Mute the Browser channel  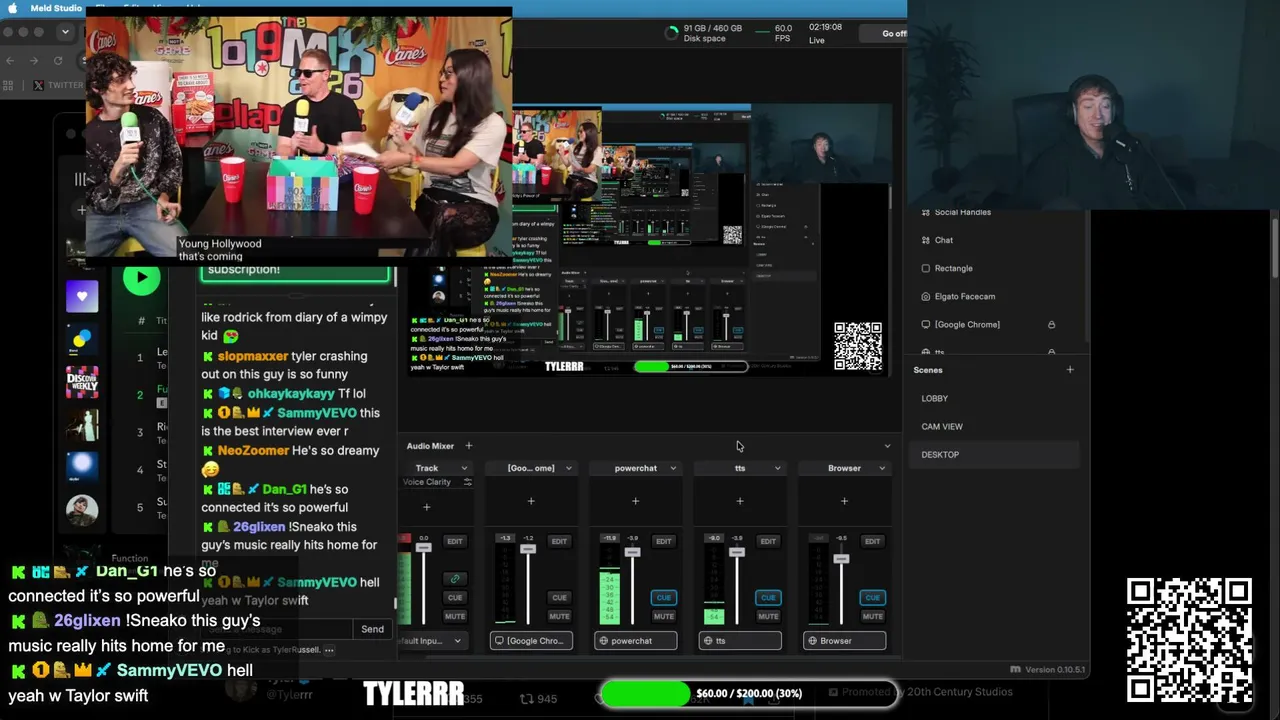872,616
